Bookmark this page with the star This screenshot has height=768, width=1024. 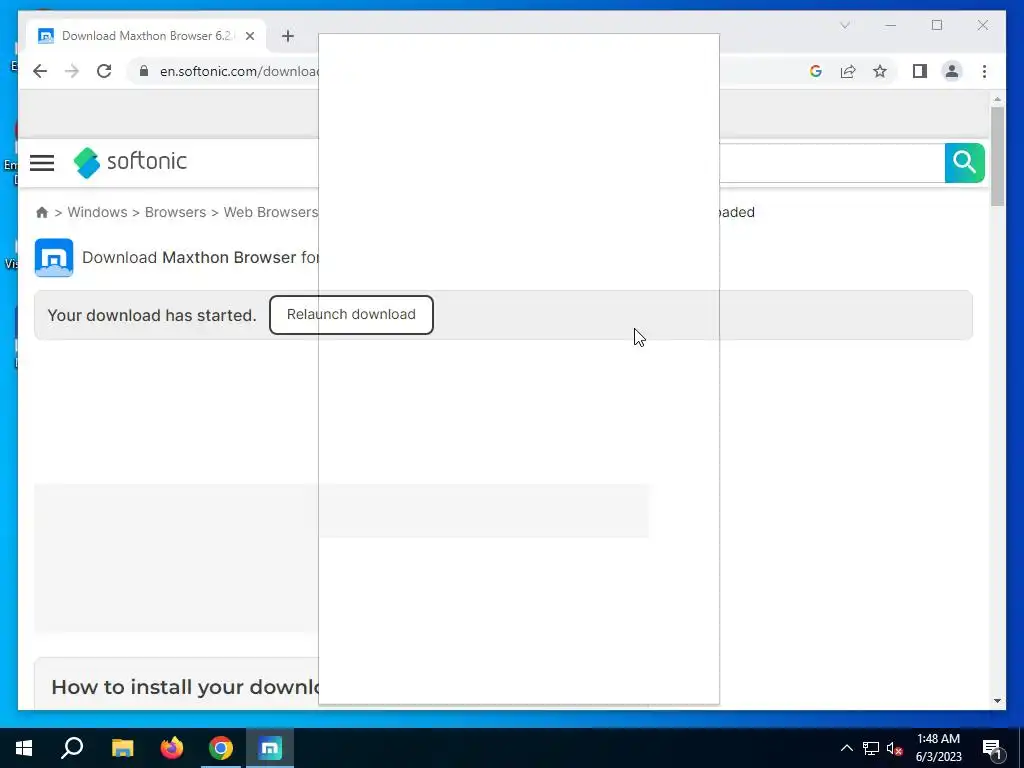pyautogui.click(x=880, y=71)
